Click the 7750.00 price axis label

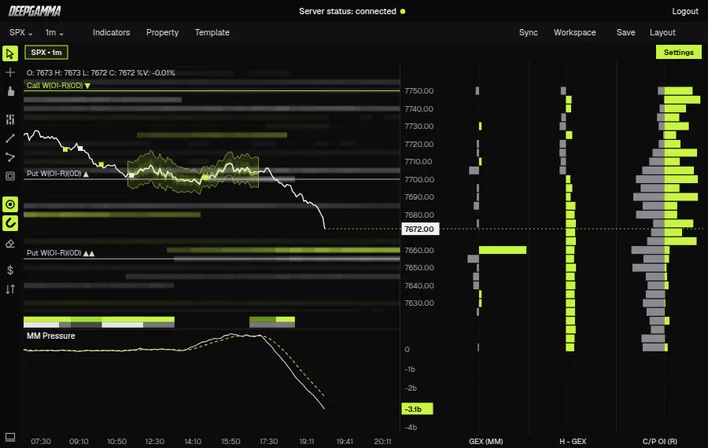tap(419, 91)
